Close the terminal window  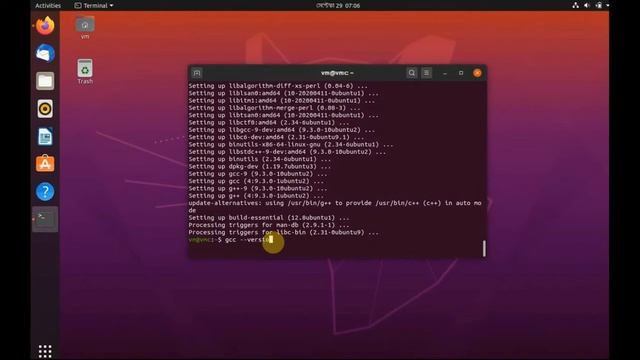click(x=477, y=73)
